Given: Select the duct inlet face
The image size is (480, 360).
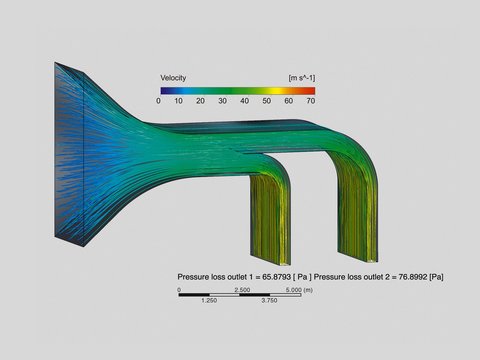Looking at the screenshot, I should 69,154.
